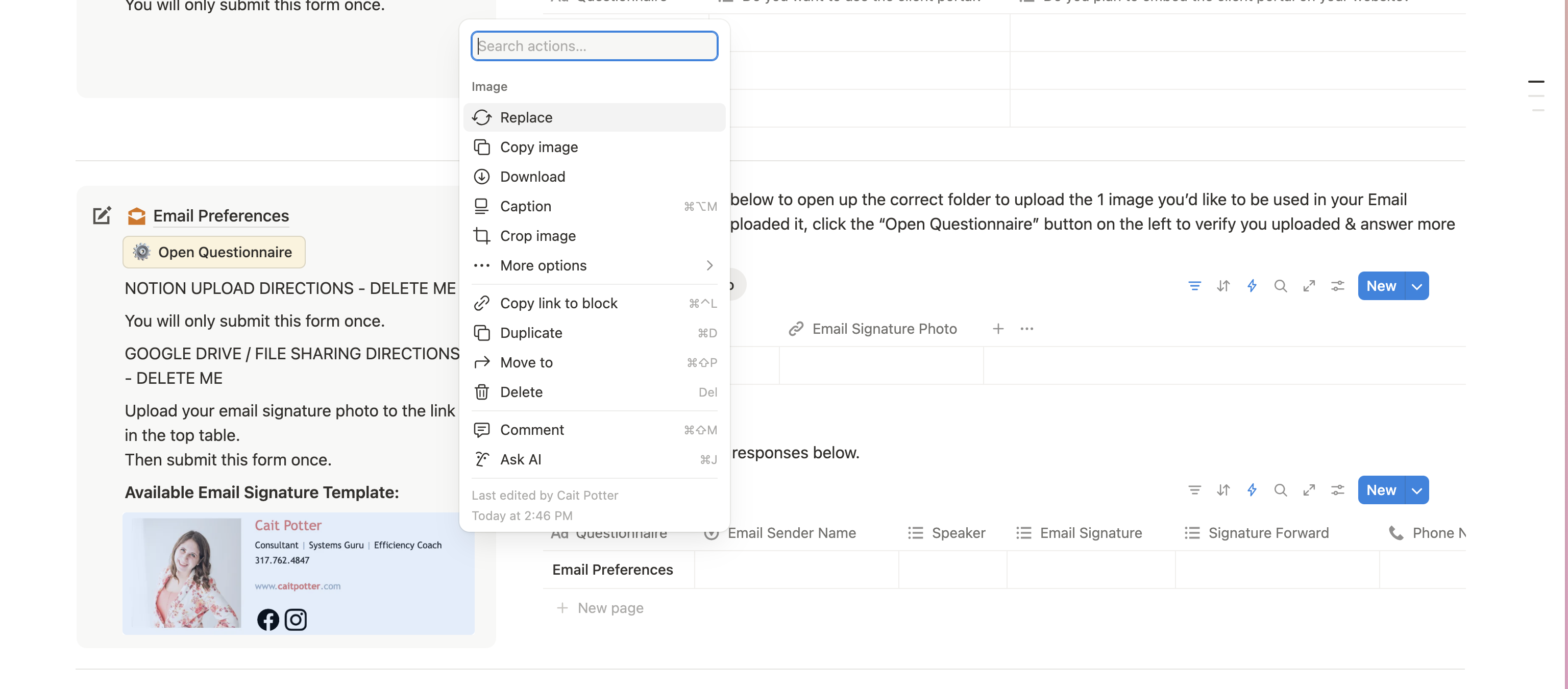Open the three-dot menu after Email Signature Photo

(1027, 329)
